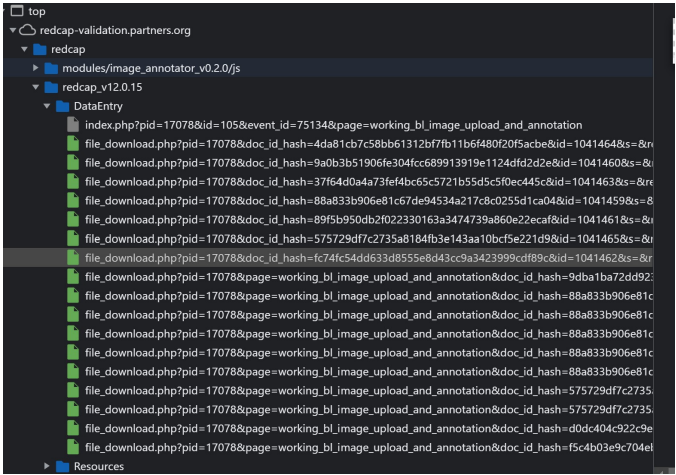Expand the Resources folder arrow

47,466
